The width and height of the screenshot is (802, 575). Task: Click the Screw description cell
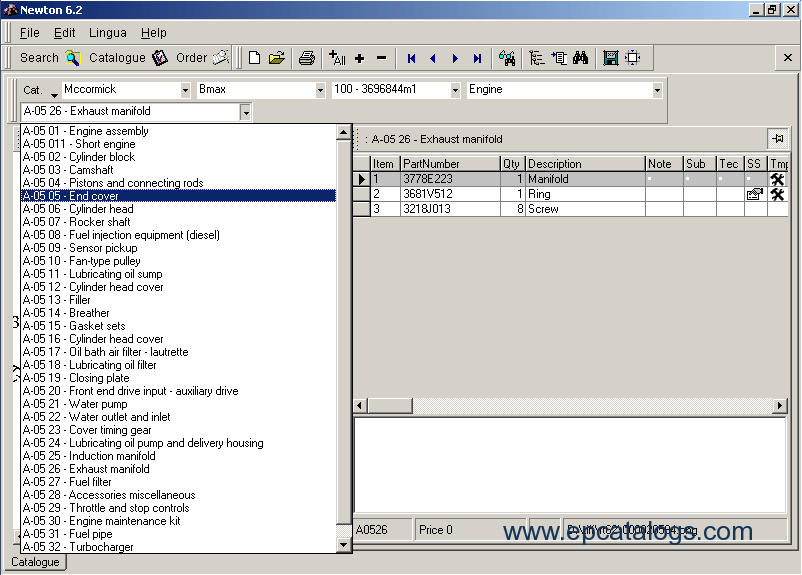coord(585,209)
